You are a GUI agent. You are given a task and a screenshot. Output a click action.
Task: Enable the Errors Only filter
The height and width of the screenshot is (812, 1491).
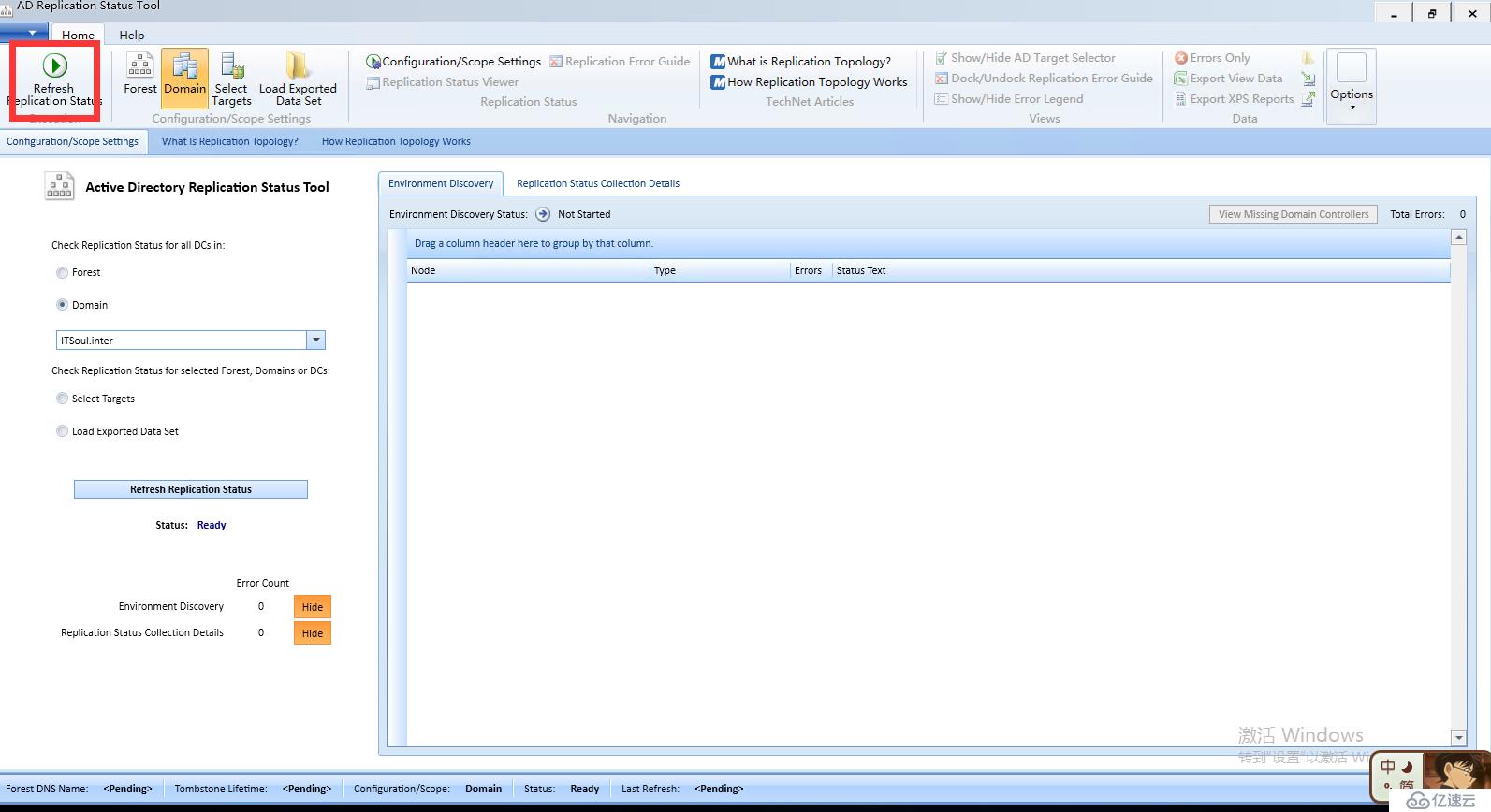(x=1212, y=58)
